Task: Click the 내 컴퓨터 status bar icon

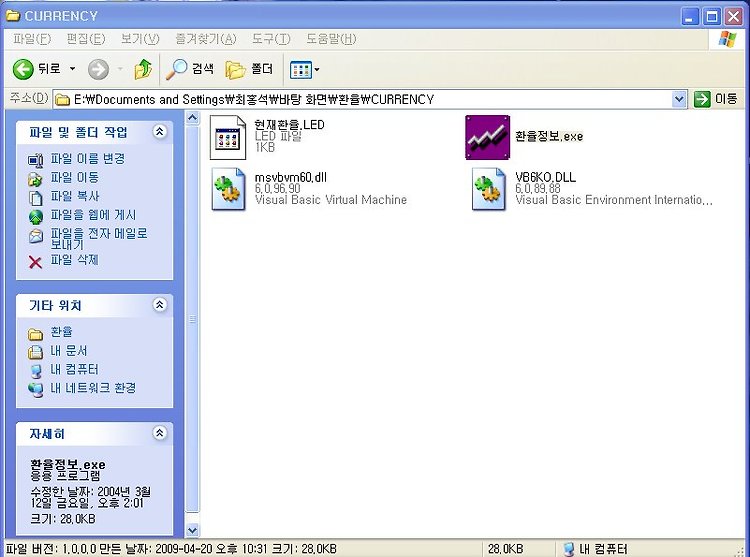Action: pos(568,549)
